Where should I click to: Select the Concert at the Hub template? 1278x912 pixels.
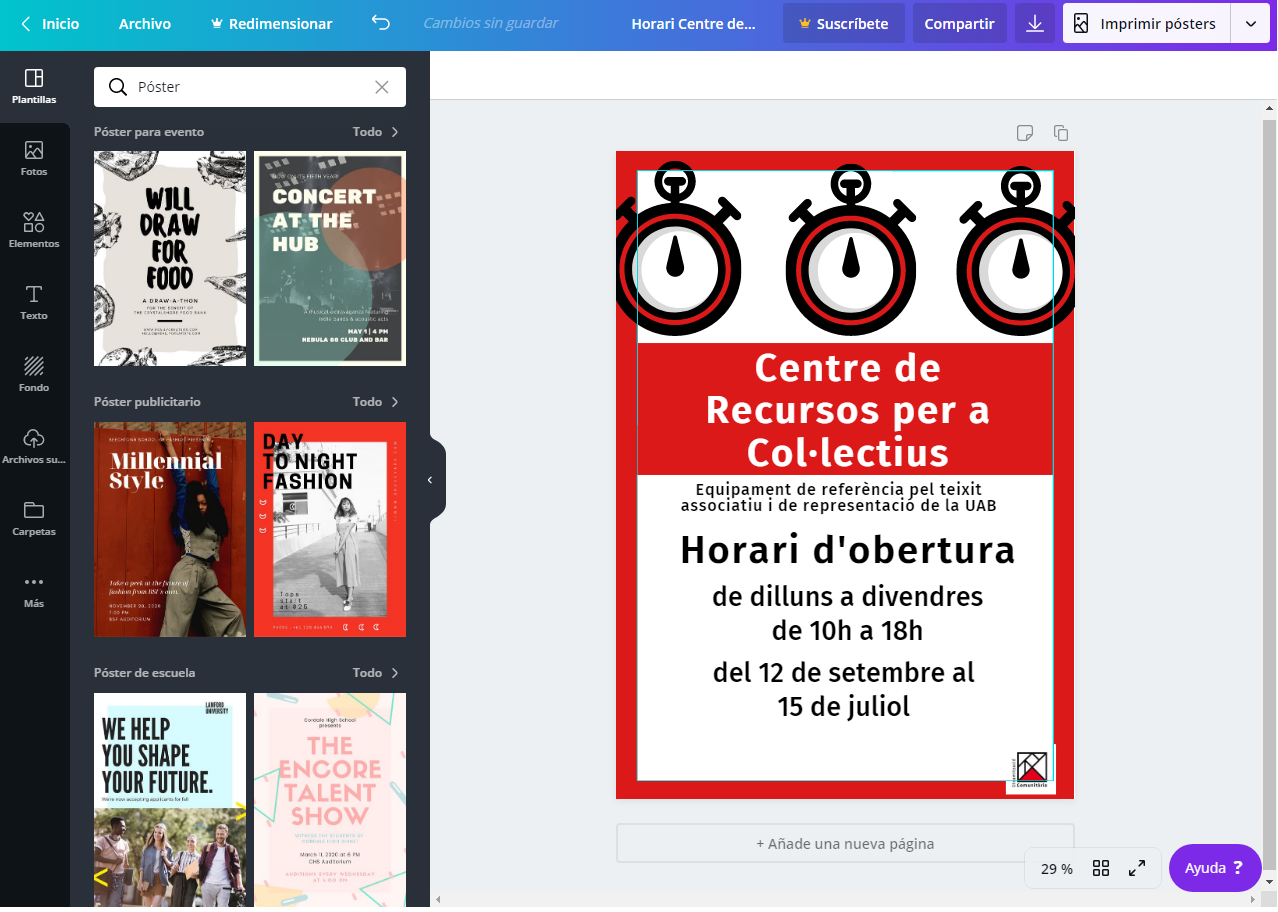coord(330,258)
